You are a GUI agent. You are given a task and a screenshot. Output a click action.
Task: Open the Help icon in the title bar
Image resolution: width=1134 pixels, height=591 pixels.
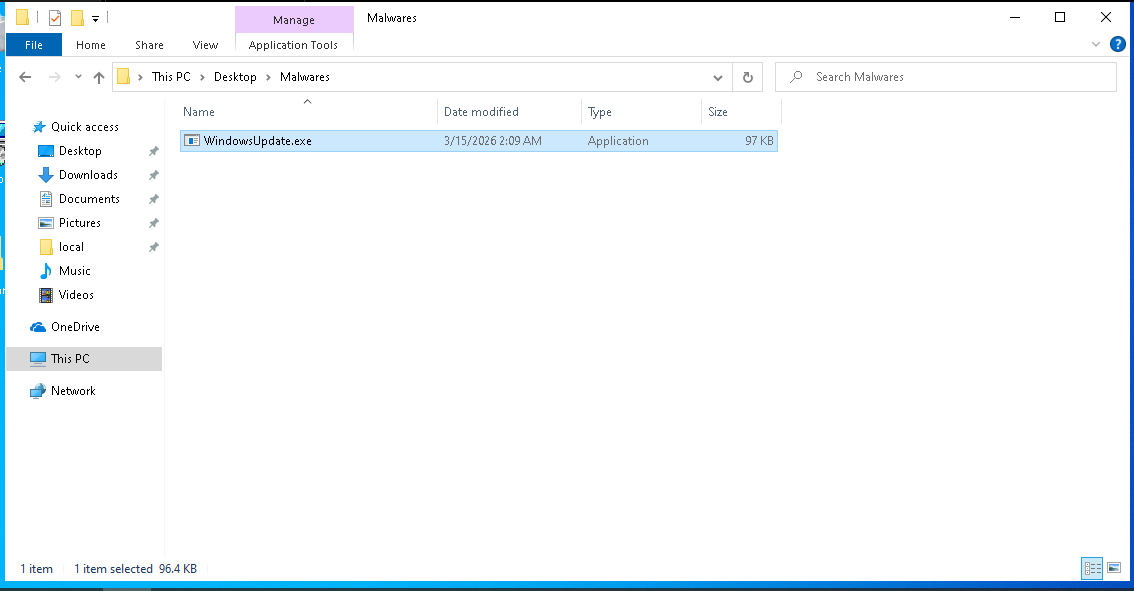(x=1117, y=44)
